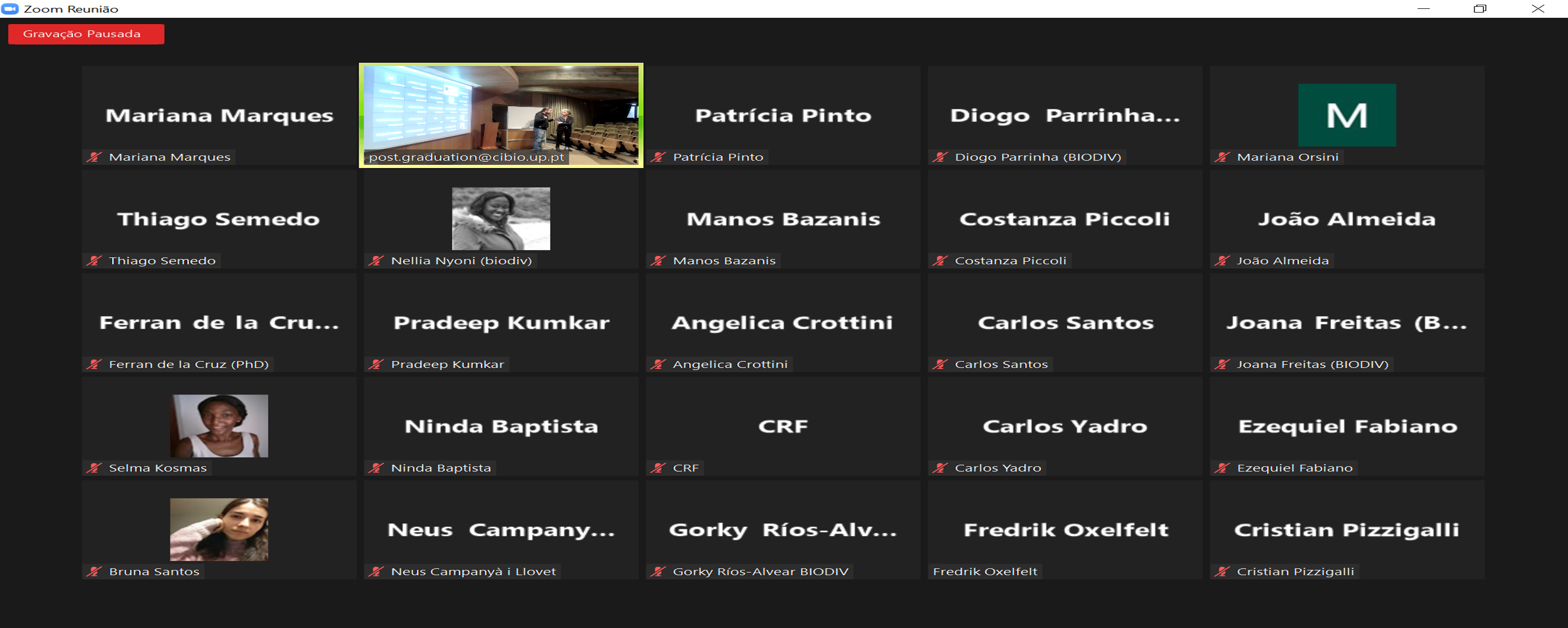The width and height of the screenshot is (1568, 628).
Task: Click the large Manos Bazanis name tile
Action: (783, 219)
